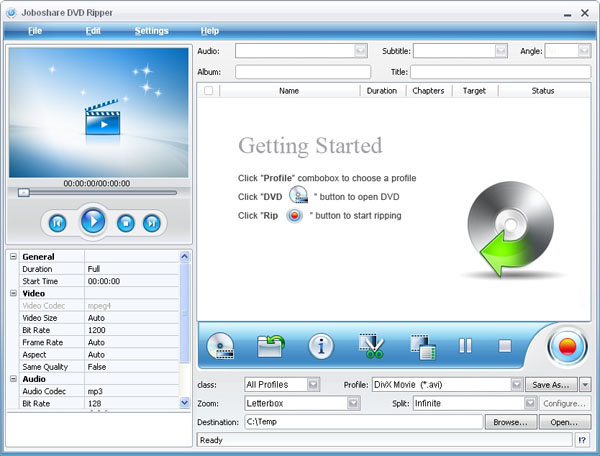Pause ripping with the pause icon

point(465,346)
